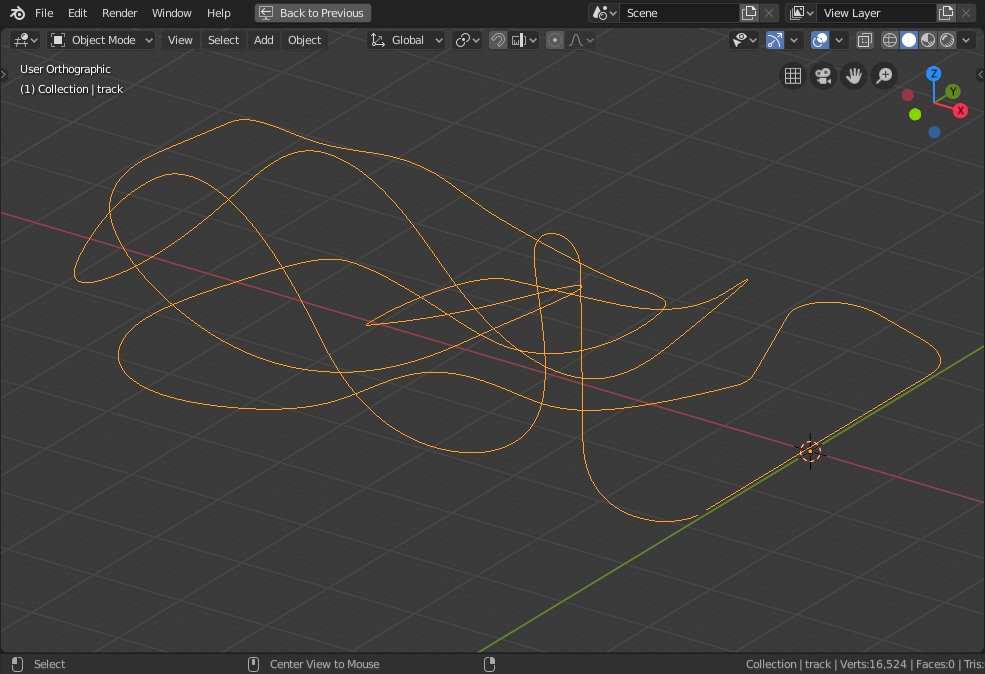The width and height of the screenshot is (985, 674).
Task: Open the view layer browse dropdown
Action: [801, 13]
